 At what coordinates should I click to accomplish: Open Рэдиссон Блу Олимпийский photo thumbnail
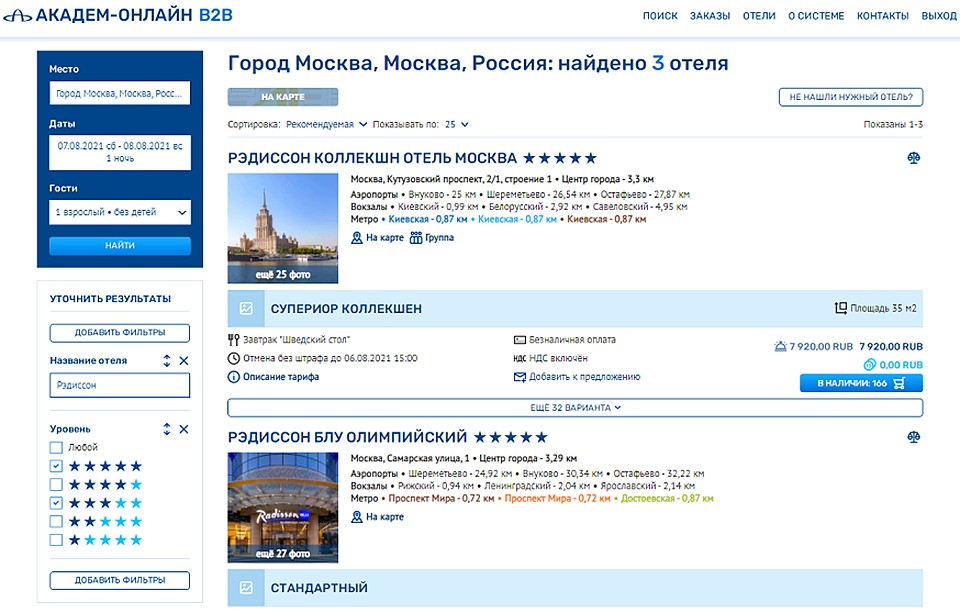(283, 508)
